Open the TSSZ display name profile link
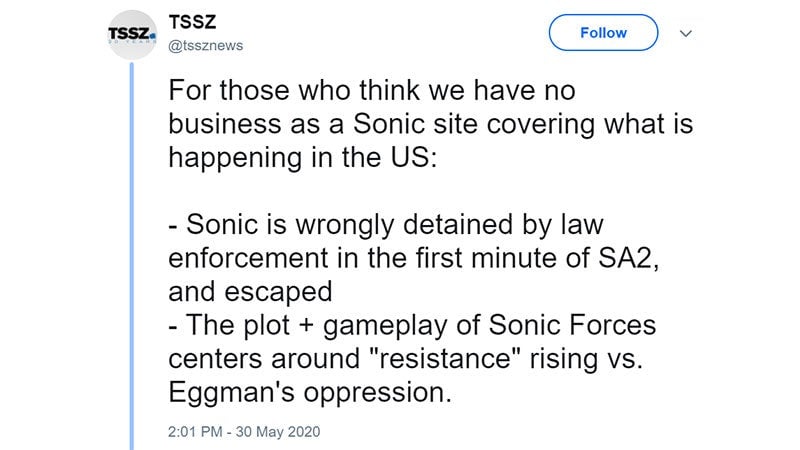Screen dimensions: 800x450 click(190, 23)
